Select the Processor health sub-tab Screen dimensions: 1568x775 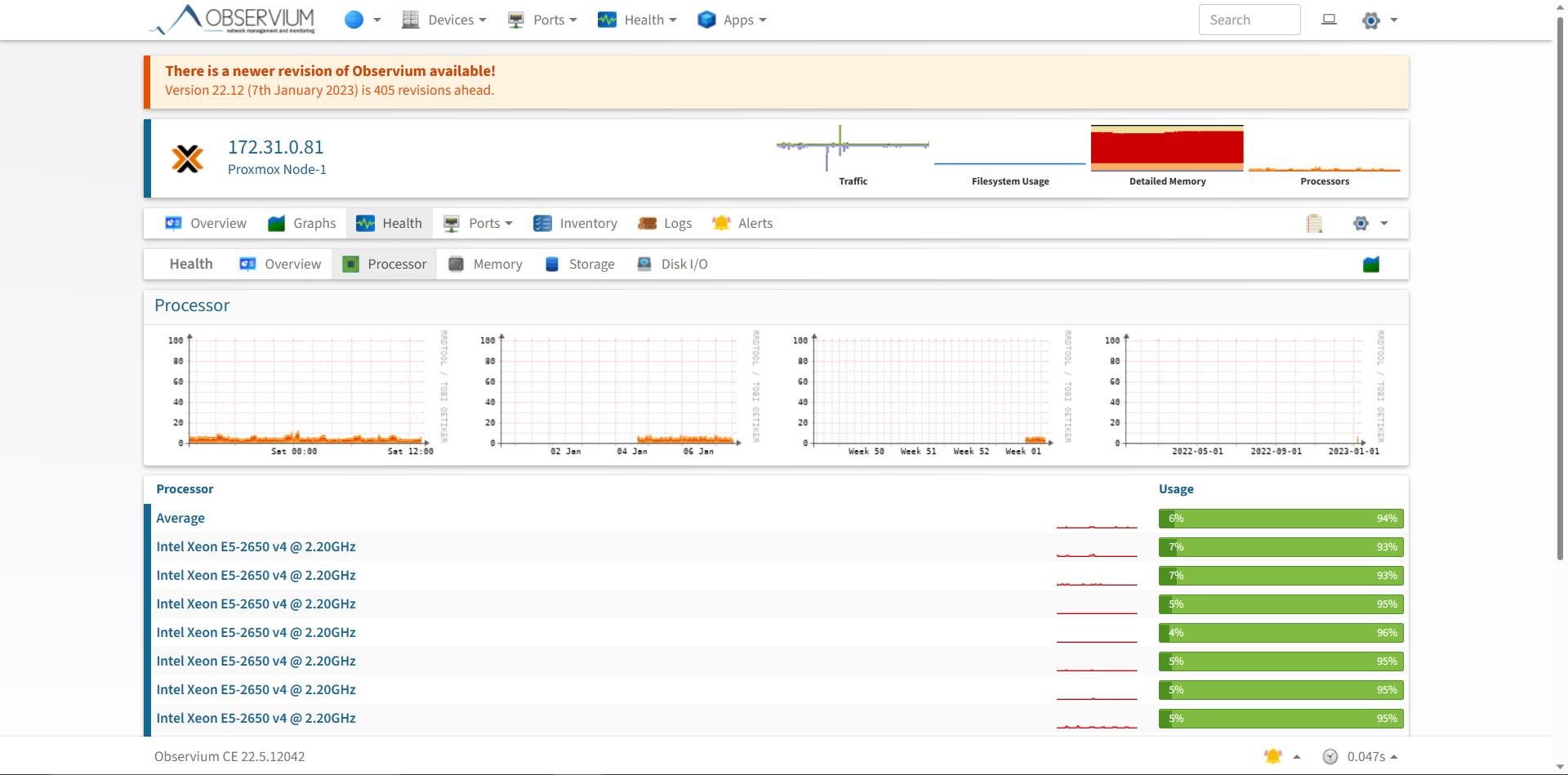coord(385,264)
